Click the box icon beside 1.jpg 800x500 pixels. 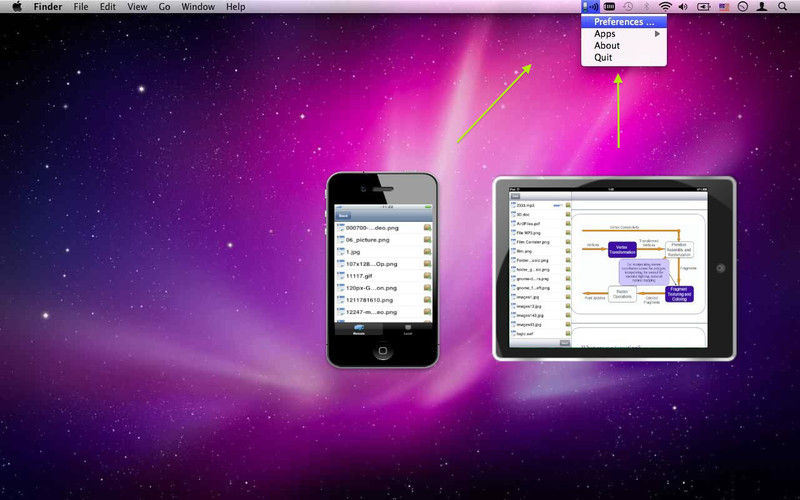point(427,252)
